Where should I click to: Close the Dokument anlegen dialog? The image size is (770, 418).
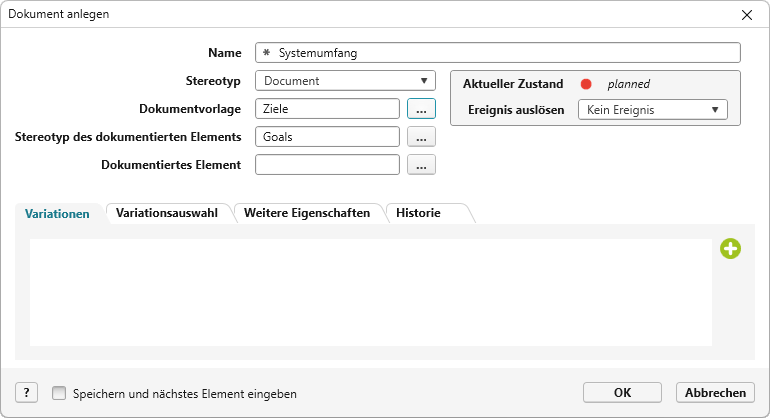coord(746,14)
